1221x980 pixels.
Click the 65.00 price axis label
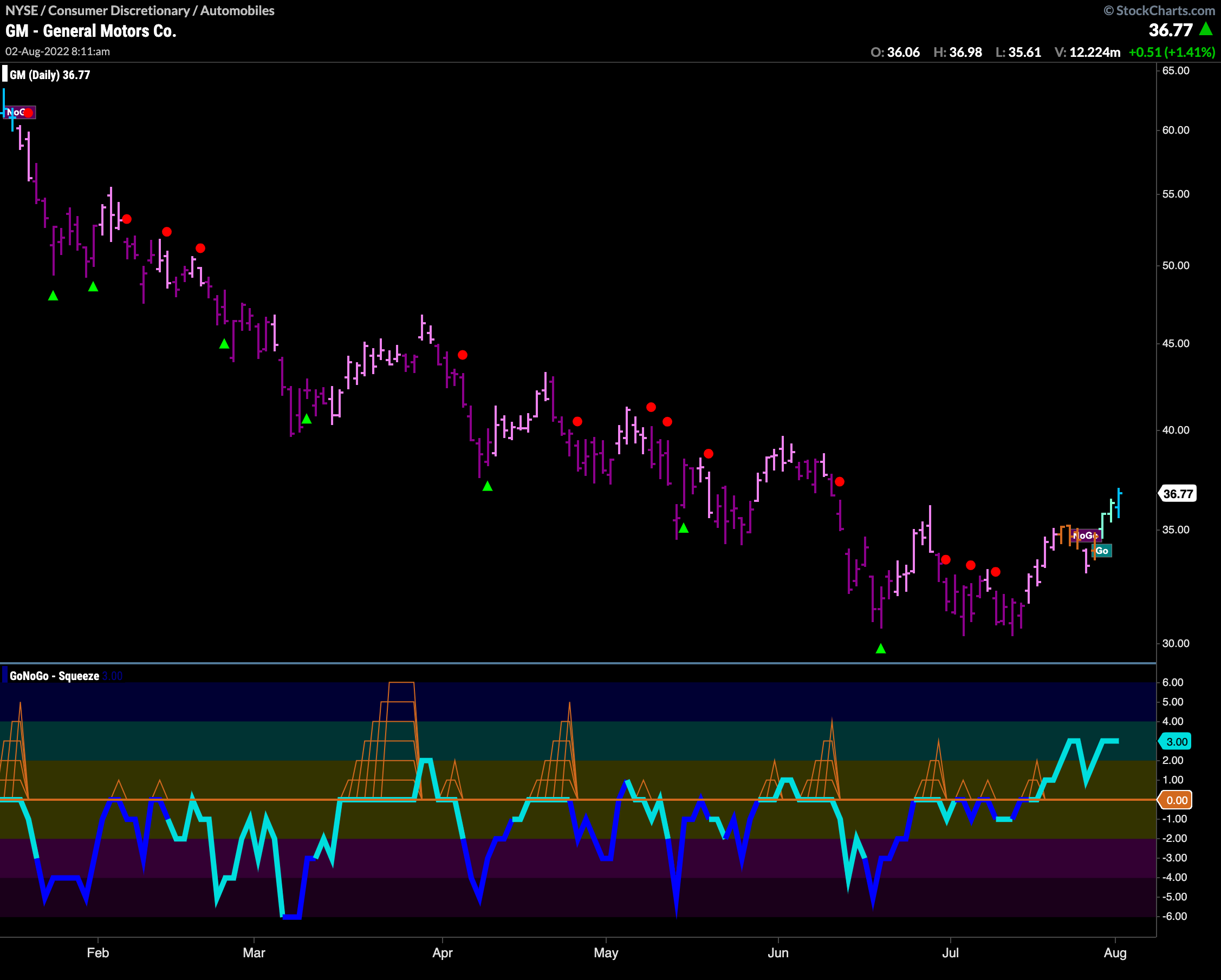(x=1175, y=71)
